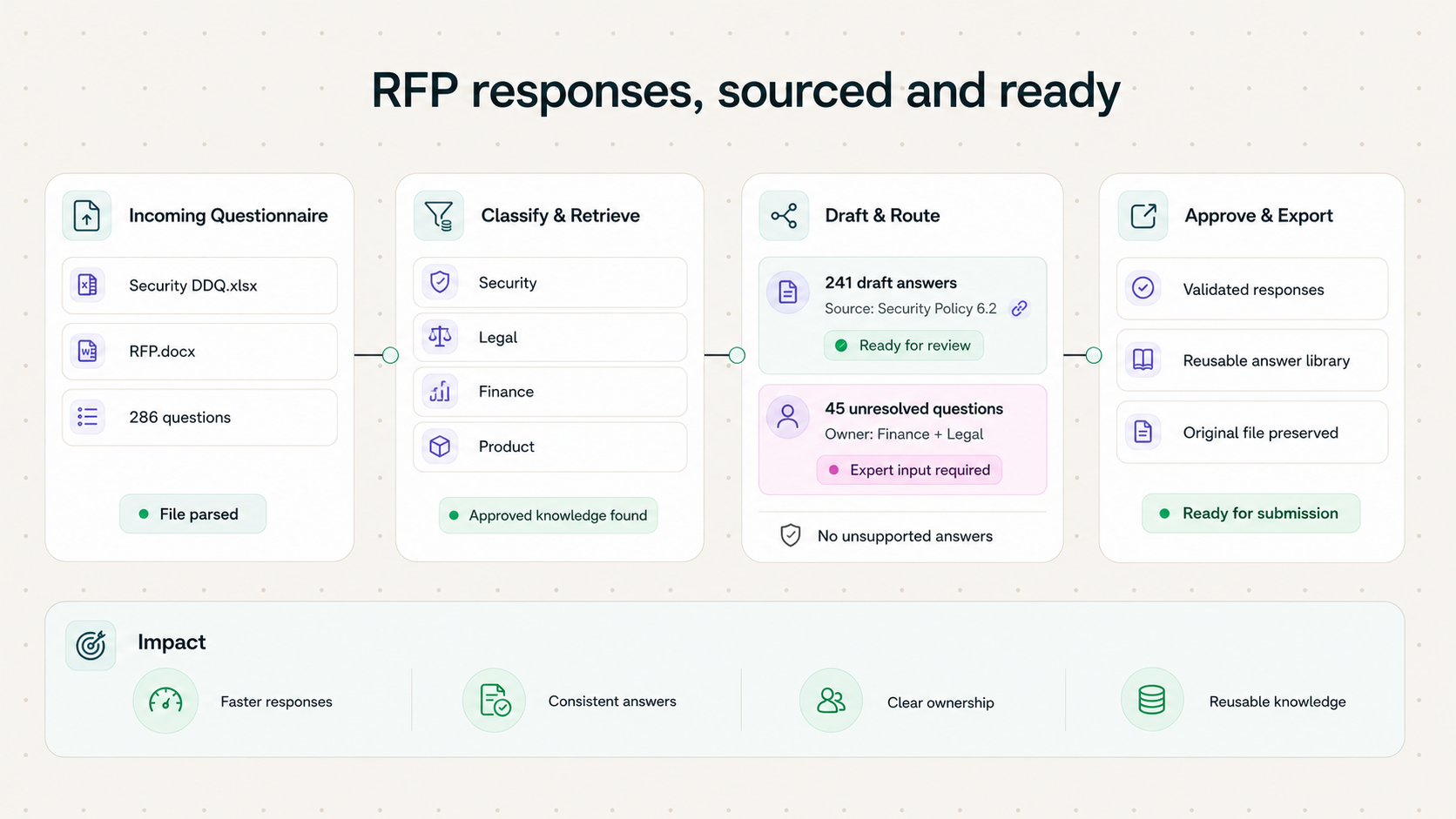Image resolution: width=1456 pixels, height=819 pixels.
Task: Click the document check icon for Consistent answers
Action: tap(495, 701)
